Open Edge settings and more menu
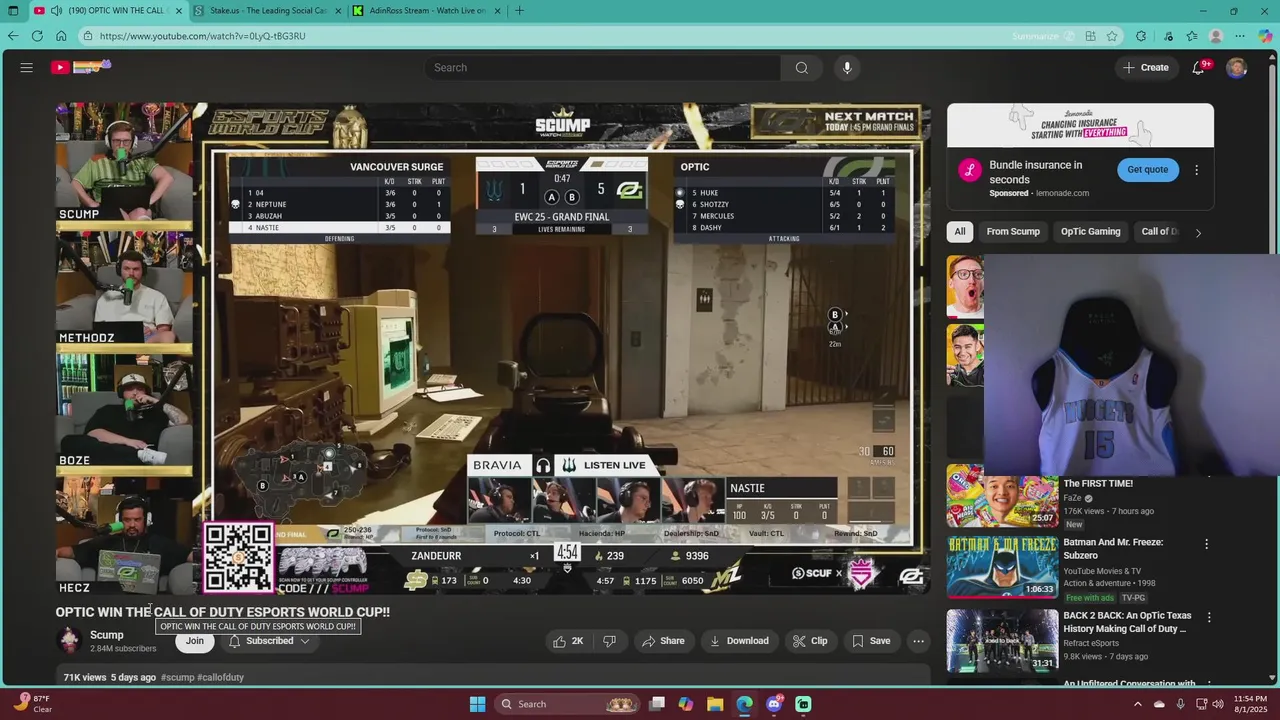This screenshot has width=1280, height=720. pos(1240,36)
